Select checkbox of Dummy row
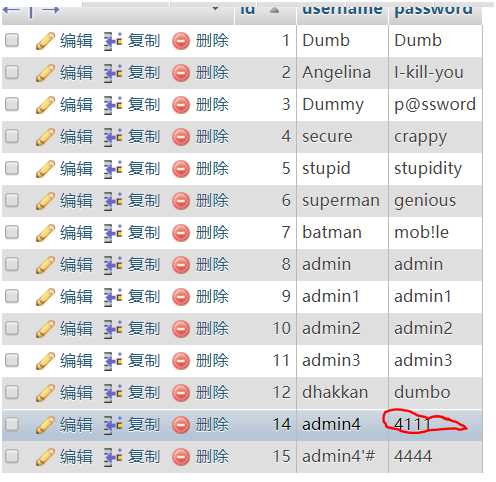 point(12,105)
